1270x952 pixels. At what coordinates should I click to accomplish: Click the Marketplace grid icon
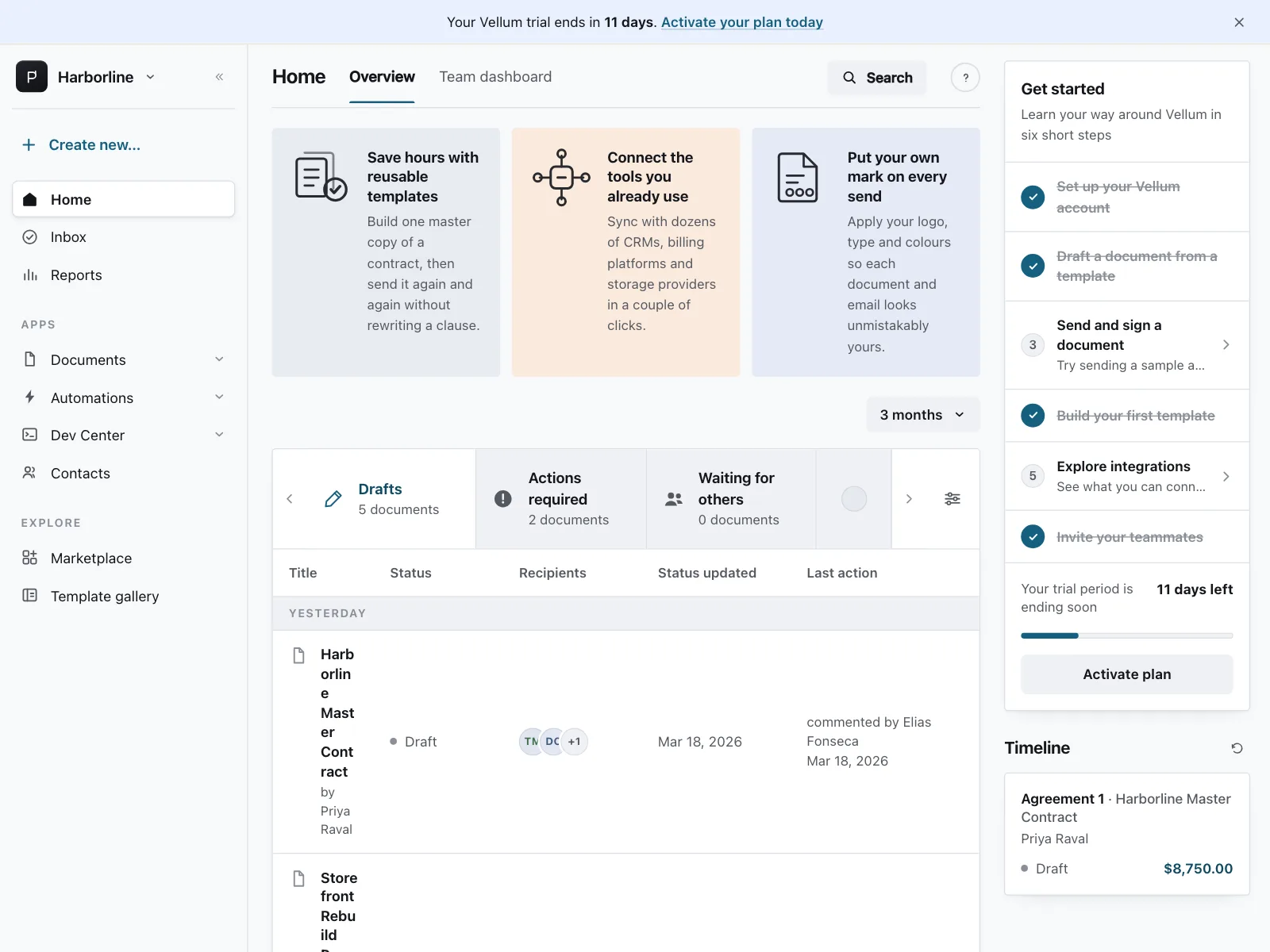click(30, 558)
